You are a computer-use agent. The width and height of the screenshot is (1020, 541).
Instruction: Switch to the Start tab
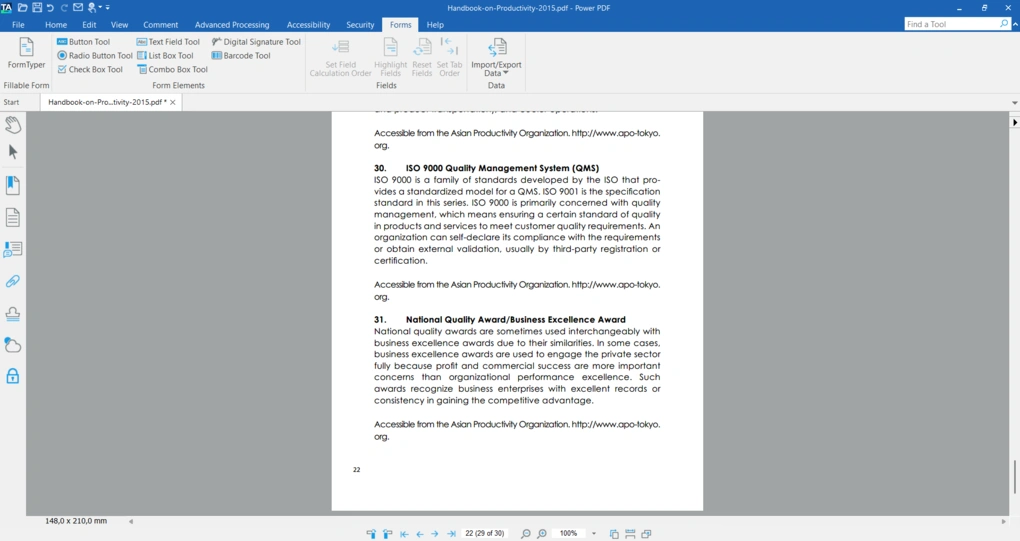tap(11, 102)
